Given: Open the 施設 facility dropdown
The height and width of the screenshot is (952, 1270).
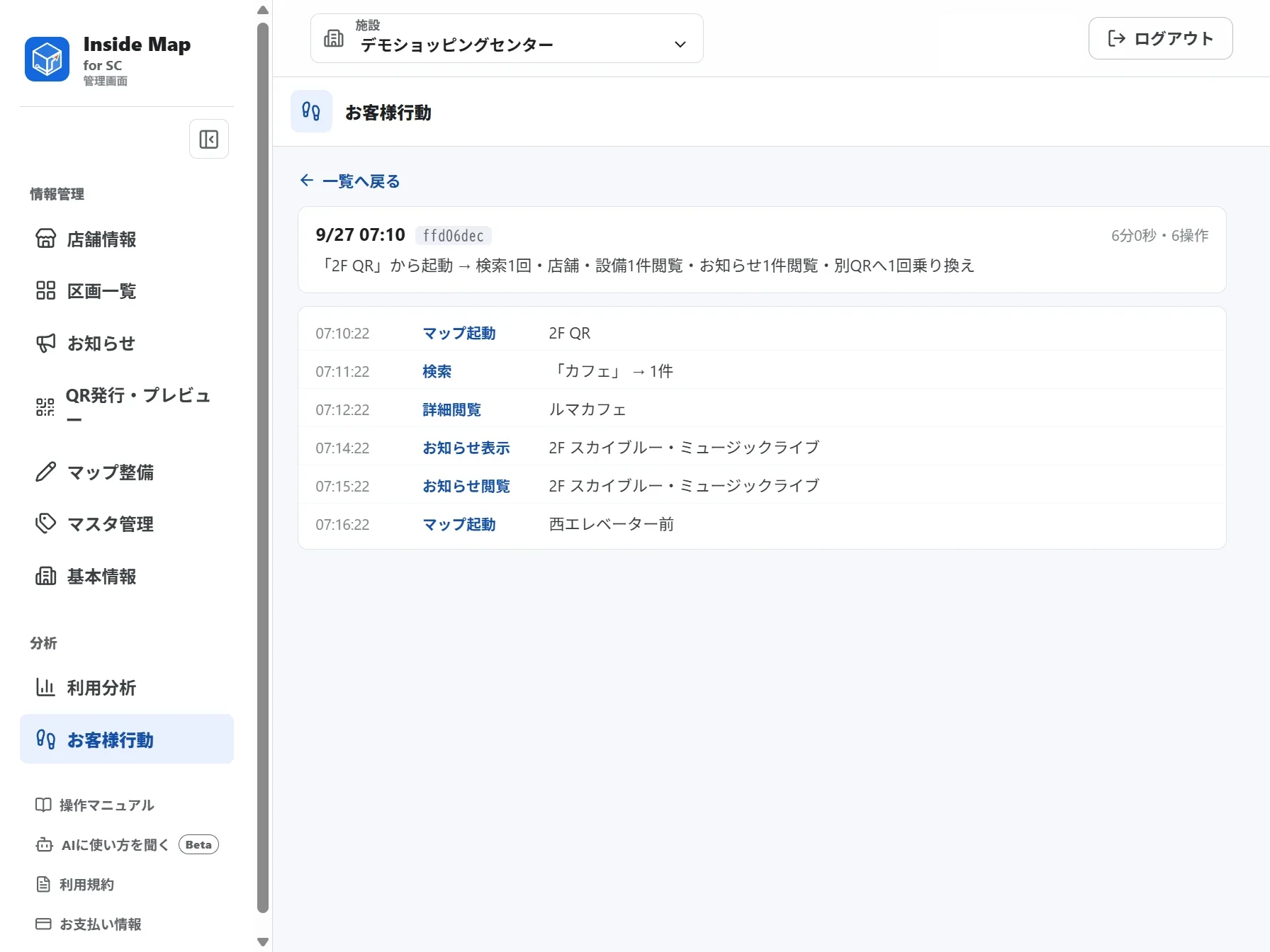Looking at the screenshot, I should 507,38.
